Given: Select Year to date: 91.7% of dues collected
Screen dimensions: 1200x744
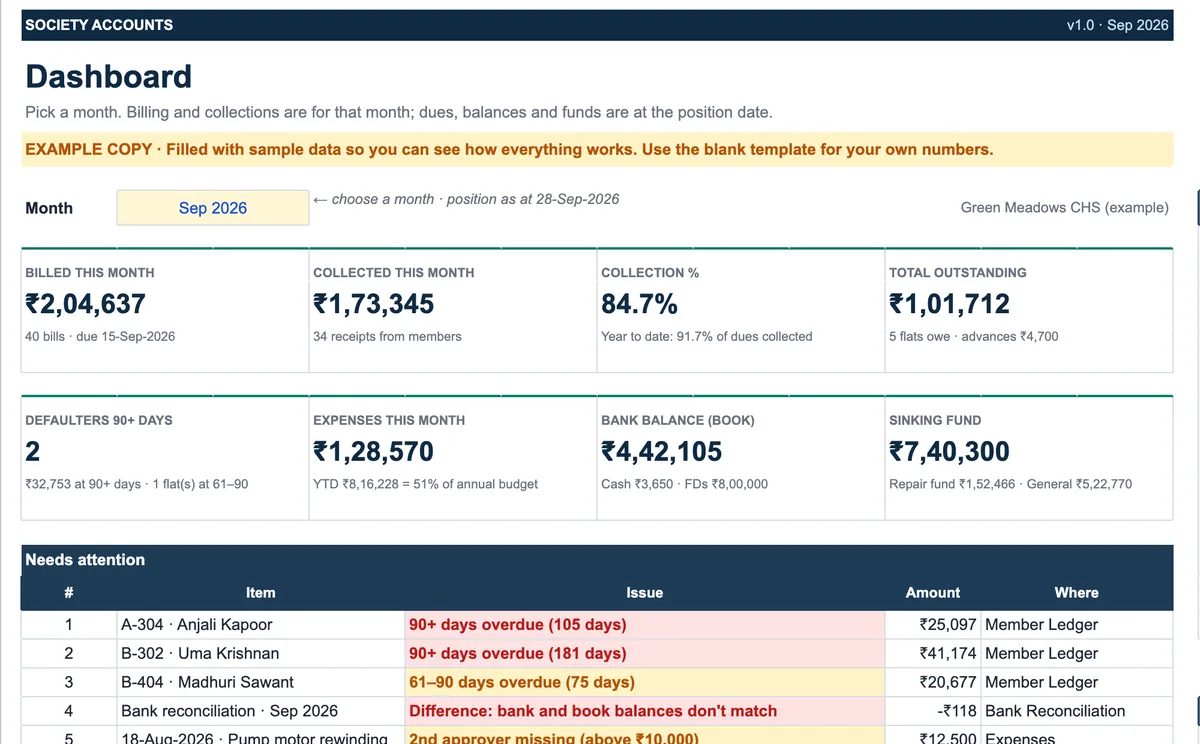Looking at the screenshot, I should pyautogui.click(x=707, y=336).
